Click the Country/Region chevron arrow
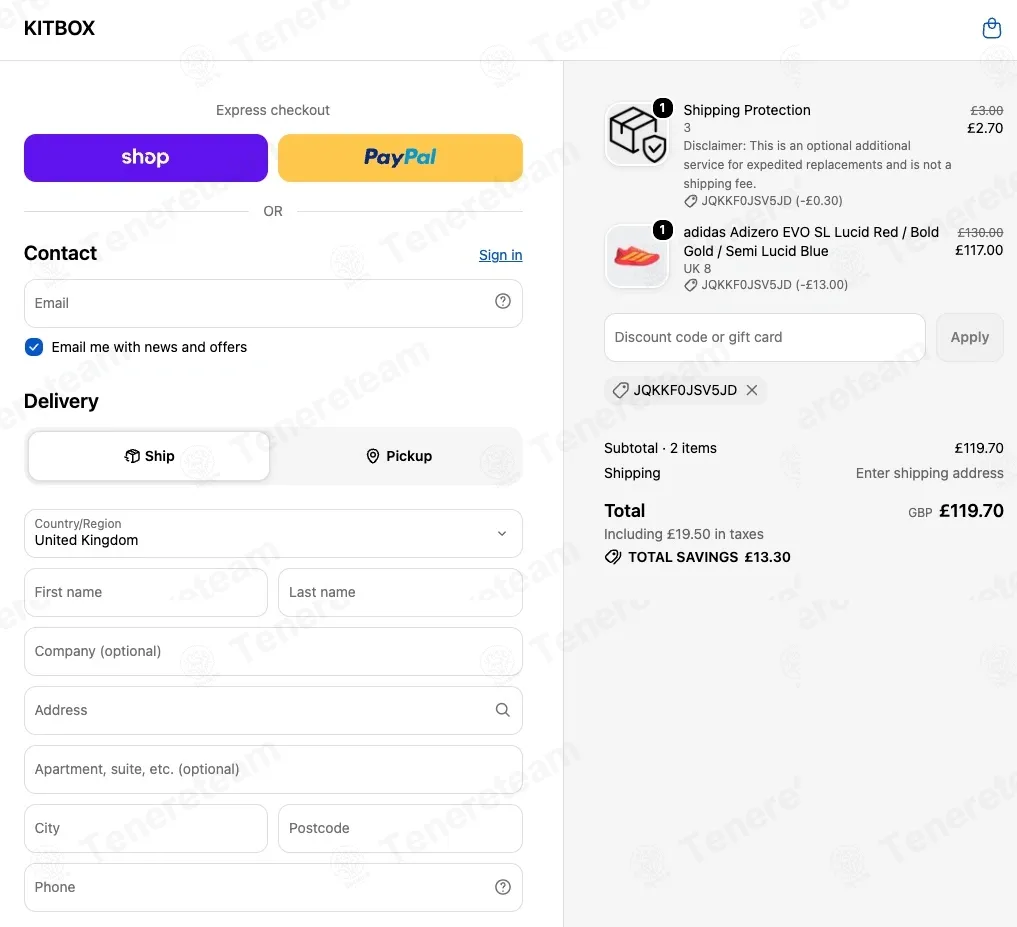This screenshot has height=927, width=1017. pos(502,533)
